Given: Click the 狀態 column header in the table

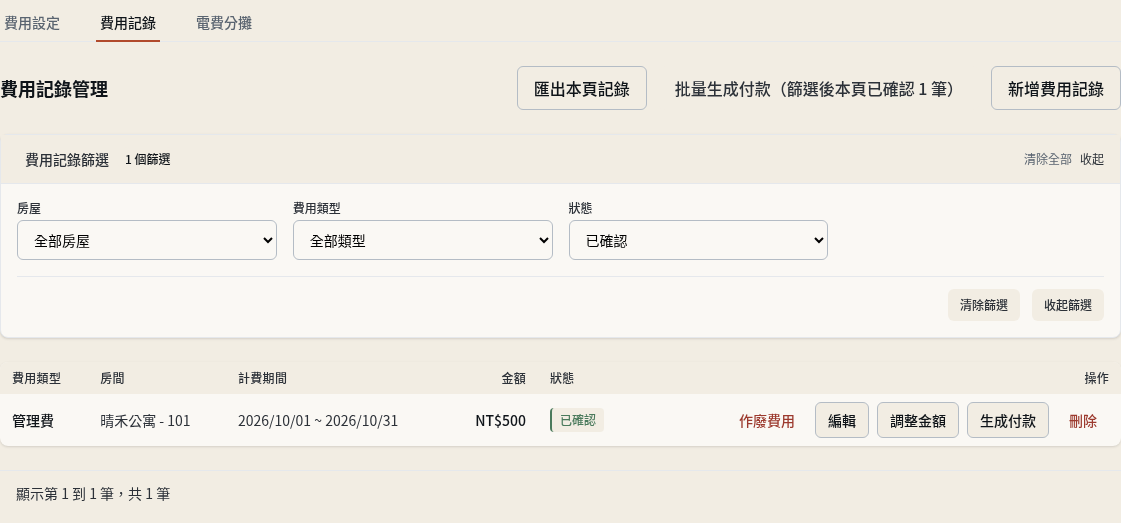Looking at the screenshot, I should point(562,378).
